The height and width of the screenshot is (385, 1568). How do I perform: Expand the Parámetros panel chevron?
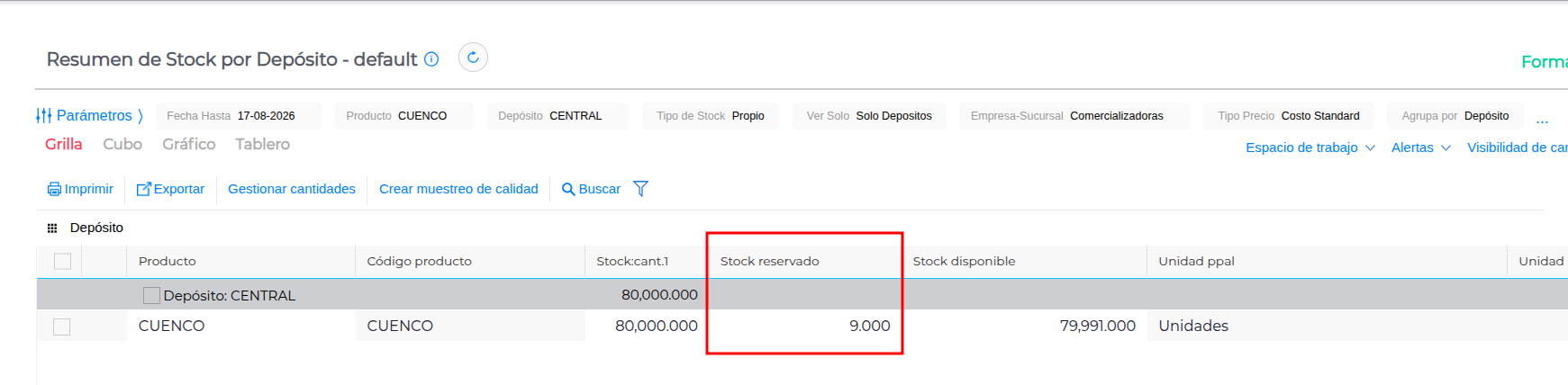pos(140,116)
